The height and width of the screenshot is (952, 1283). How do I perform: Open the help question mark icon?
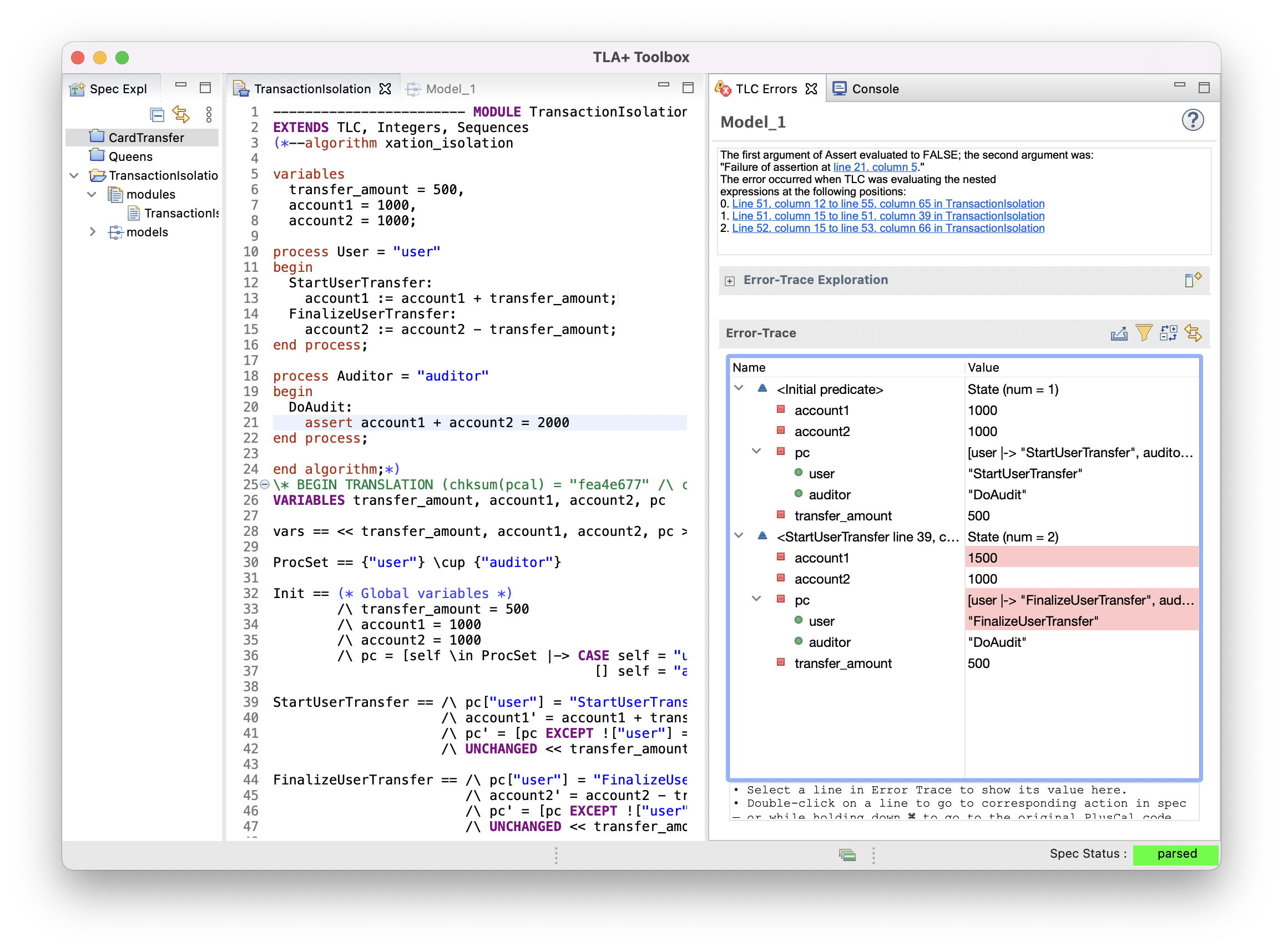(x=1192, y=120)
